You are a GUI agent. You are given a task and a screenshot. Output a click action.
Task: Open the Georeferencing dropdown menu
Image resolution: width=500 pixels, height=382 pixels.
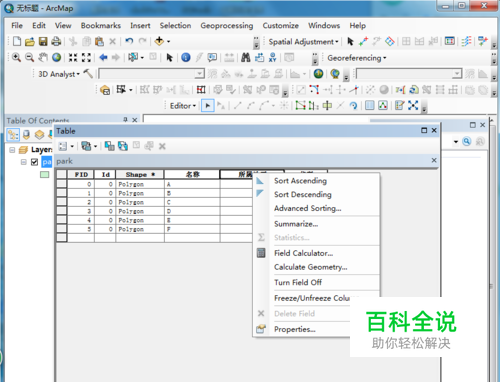[x=357, y=58]
